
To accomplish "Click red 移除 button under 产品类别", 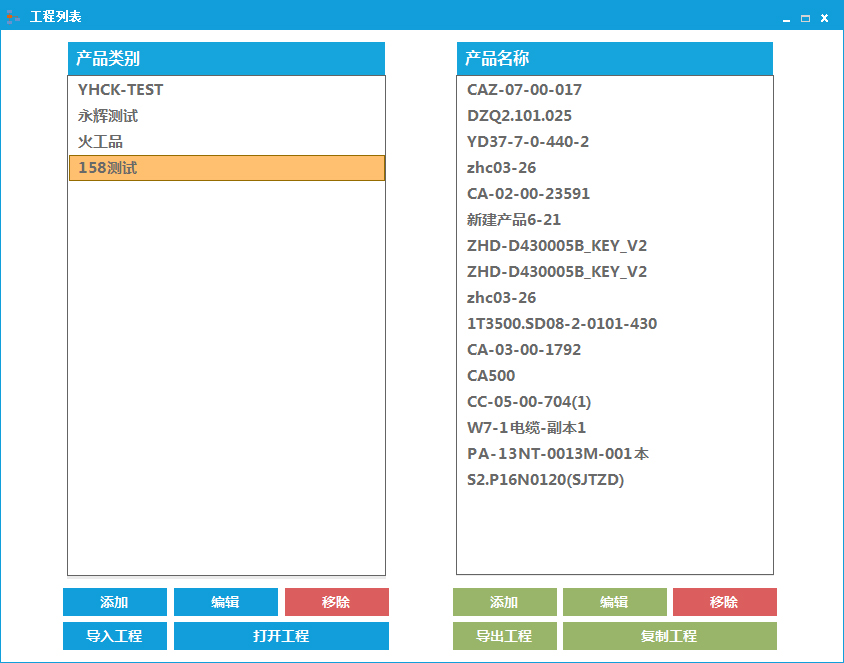I will 336,602.
